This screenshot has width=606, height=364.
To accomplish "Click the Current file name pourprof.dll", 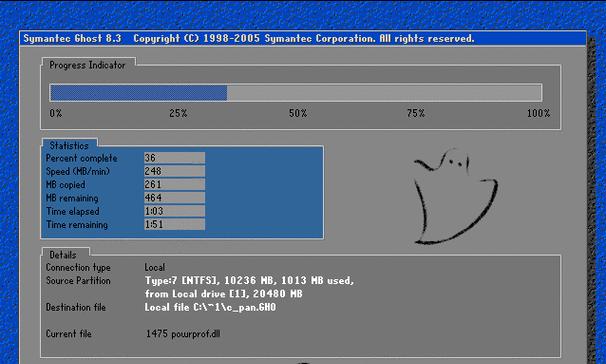I will coord(183,334).
